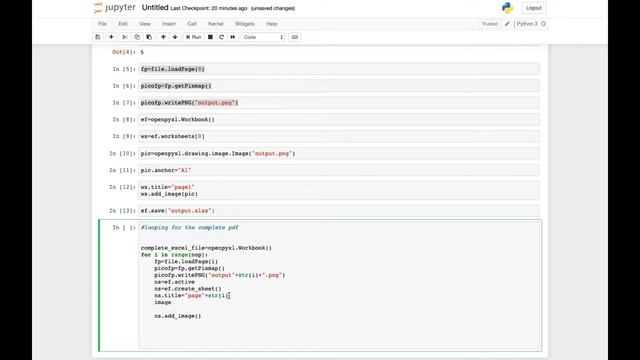Open the cell type Code dropdown

point(263,37)
